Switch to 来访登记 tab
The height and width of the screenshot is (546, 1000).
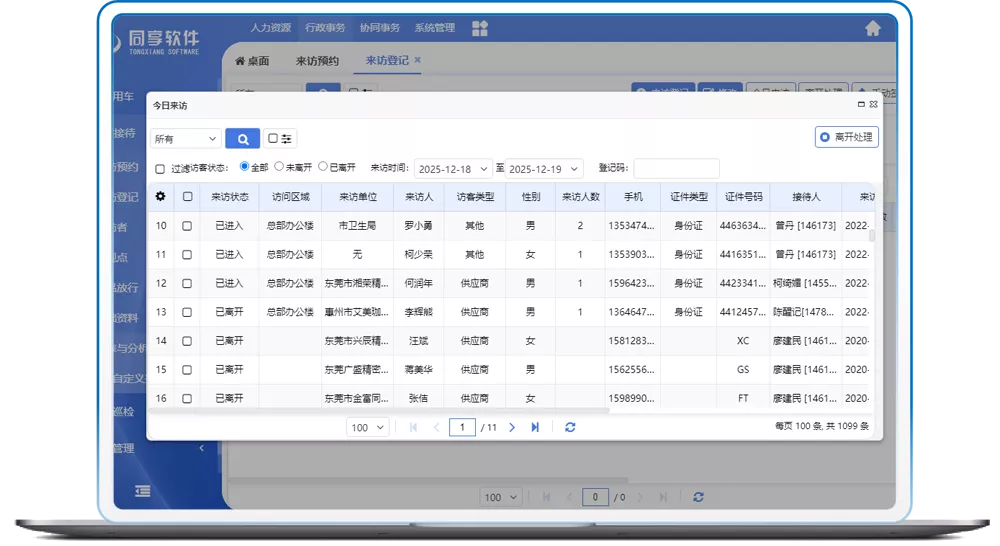(x=387, y=60)
